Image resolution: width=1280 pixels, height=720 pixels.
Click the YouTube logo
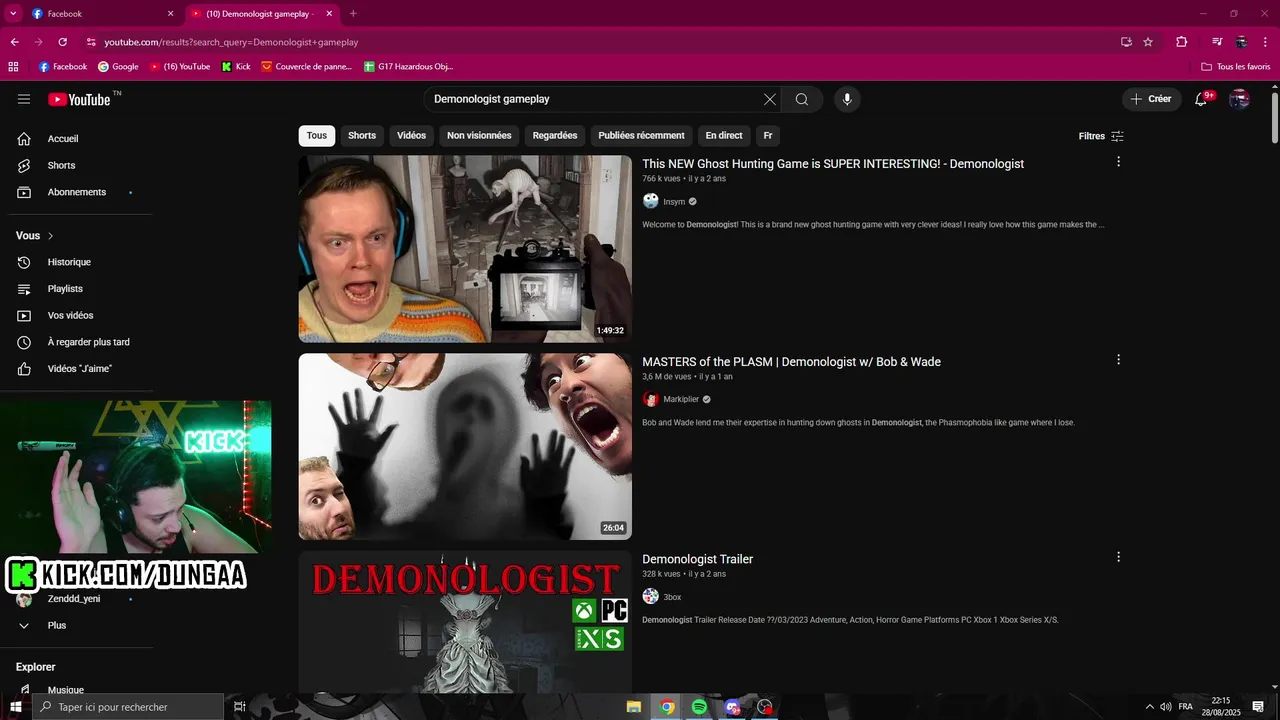[79, 99]
